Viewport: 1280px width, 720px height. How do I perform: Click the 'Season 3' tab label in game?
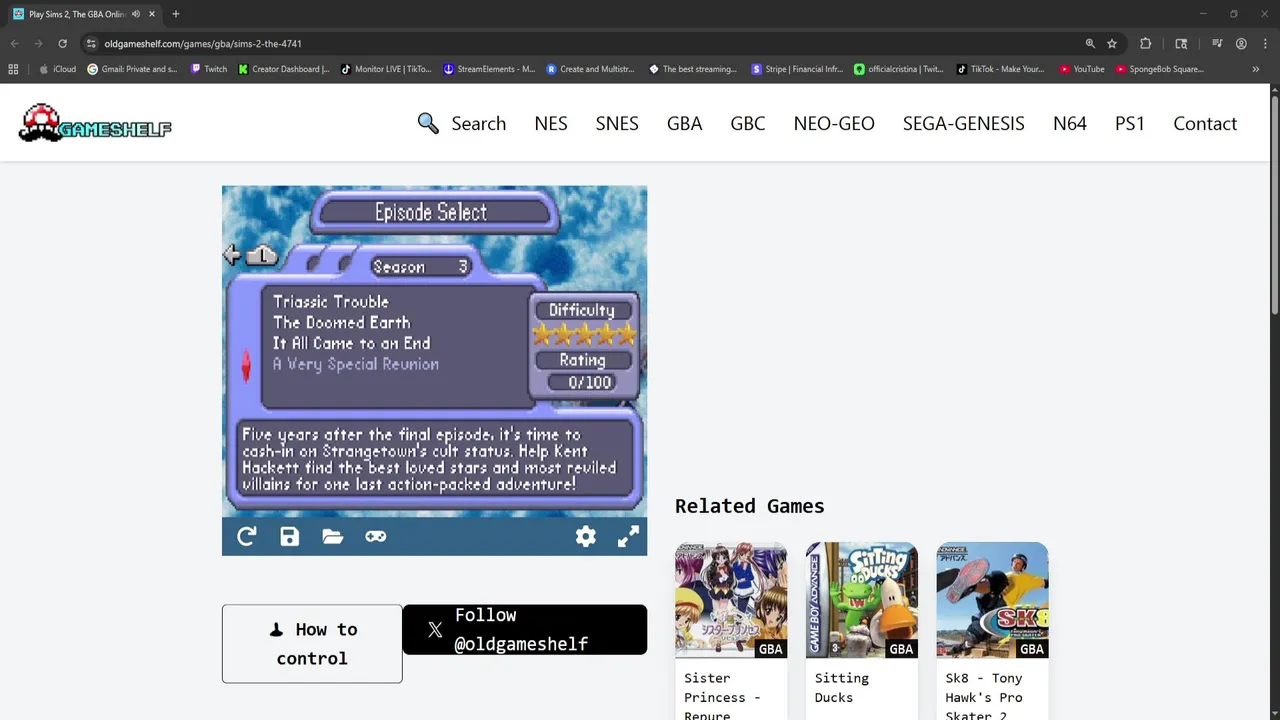coord(420,267)
